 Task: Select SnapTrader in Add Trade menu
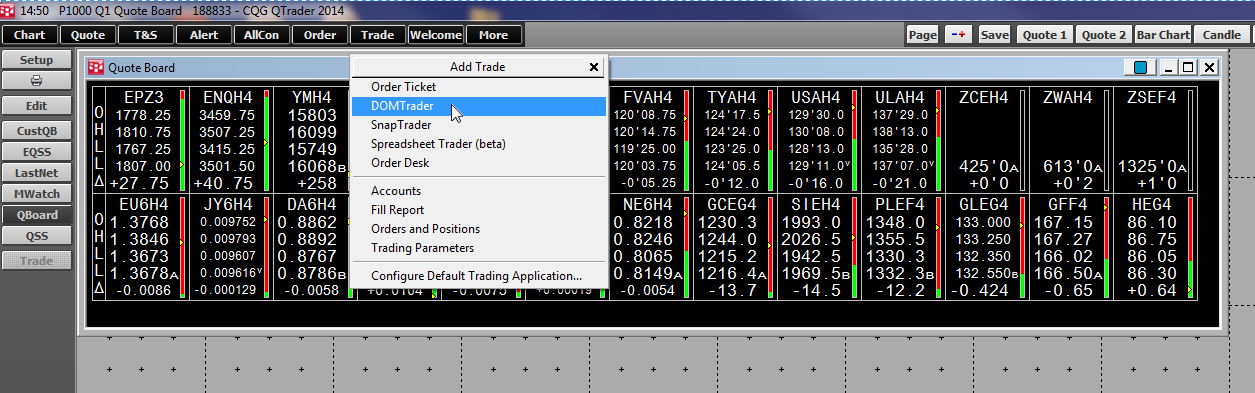pyautogui.click(x=479, y=125)
